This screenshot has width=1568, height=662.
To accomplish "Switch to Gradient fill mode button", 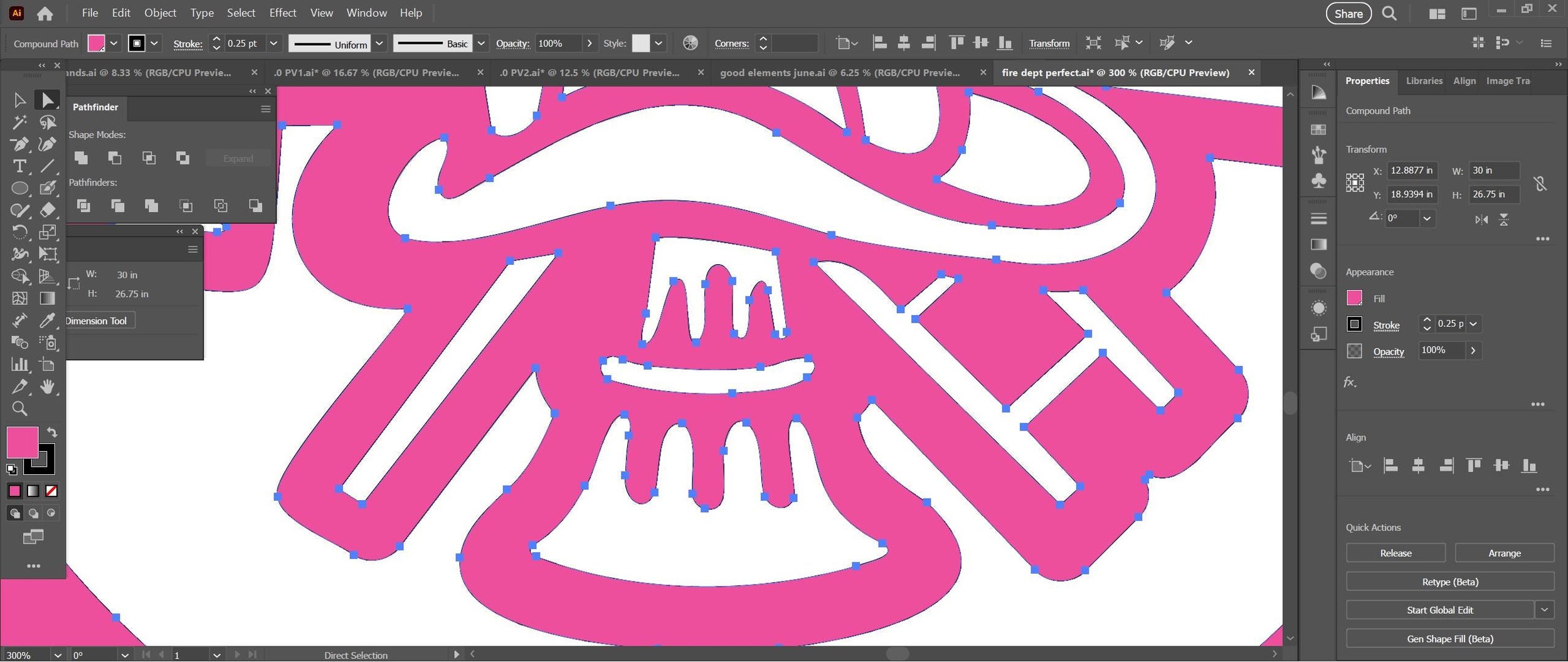I will pyautogui.click(x=33, y=491).
